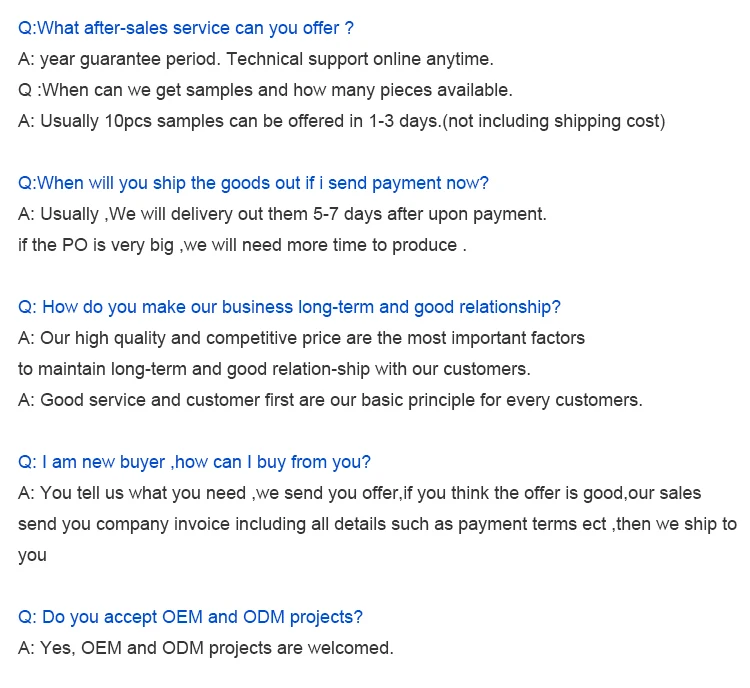Select the new buyer question

(x=194, y=462)
